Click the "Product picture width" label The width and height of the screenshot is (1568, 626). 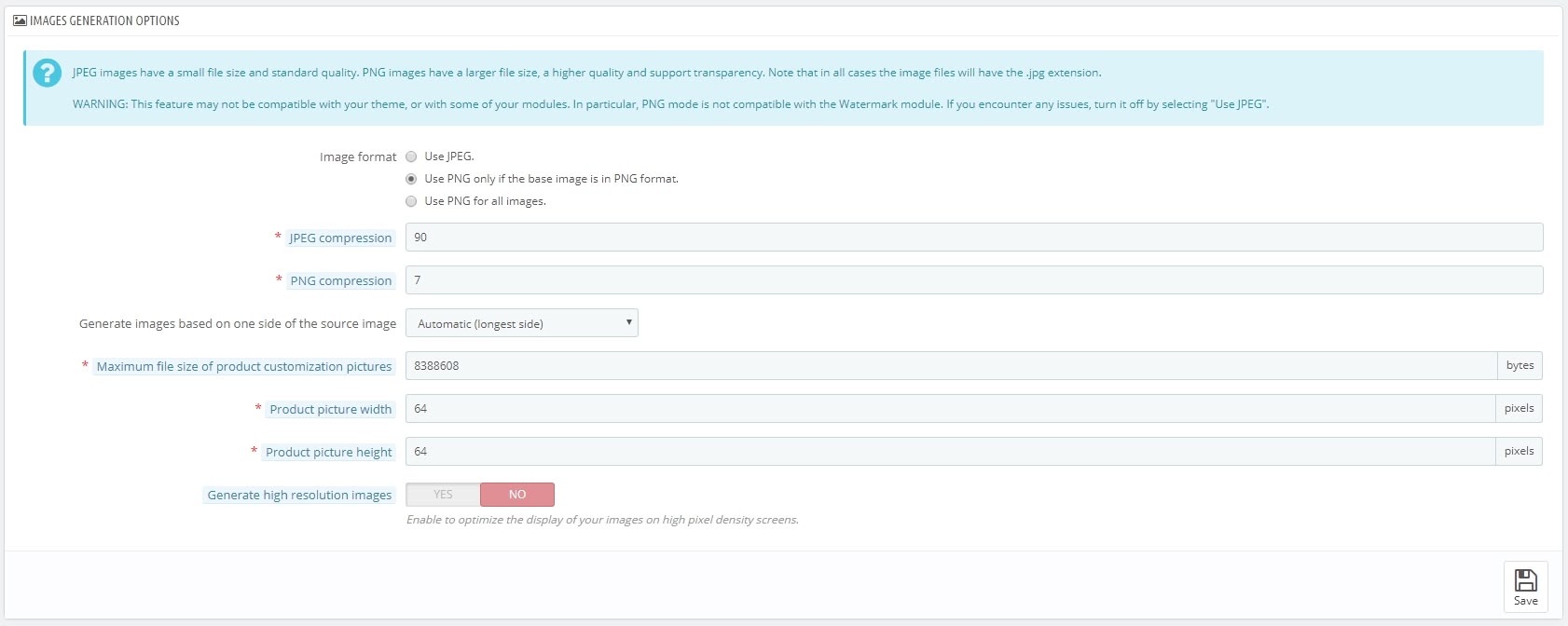(x=330, y=410)
